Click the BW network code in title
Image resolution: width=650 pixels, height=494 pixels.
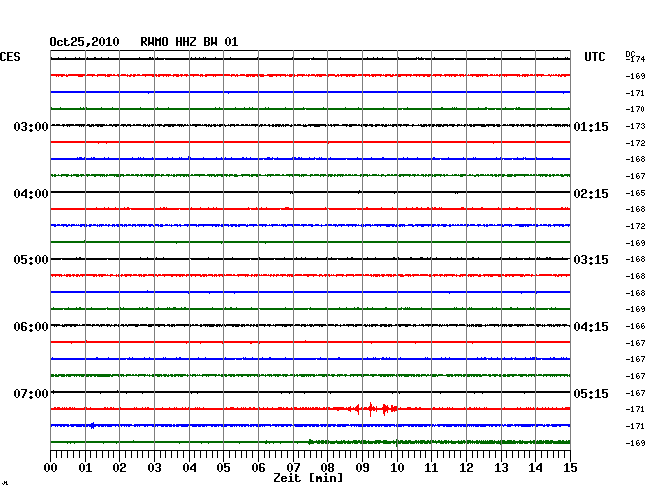210,42
